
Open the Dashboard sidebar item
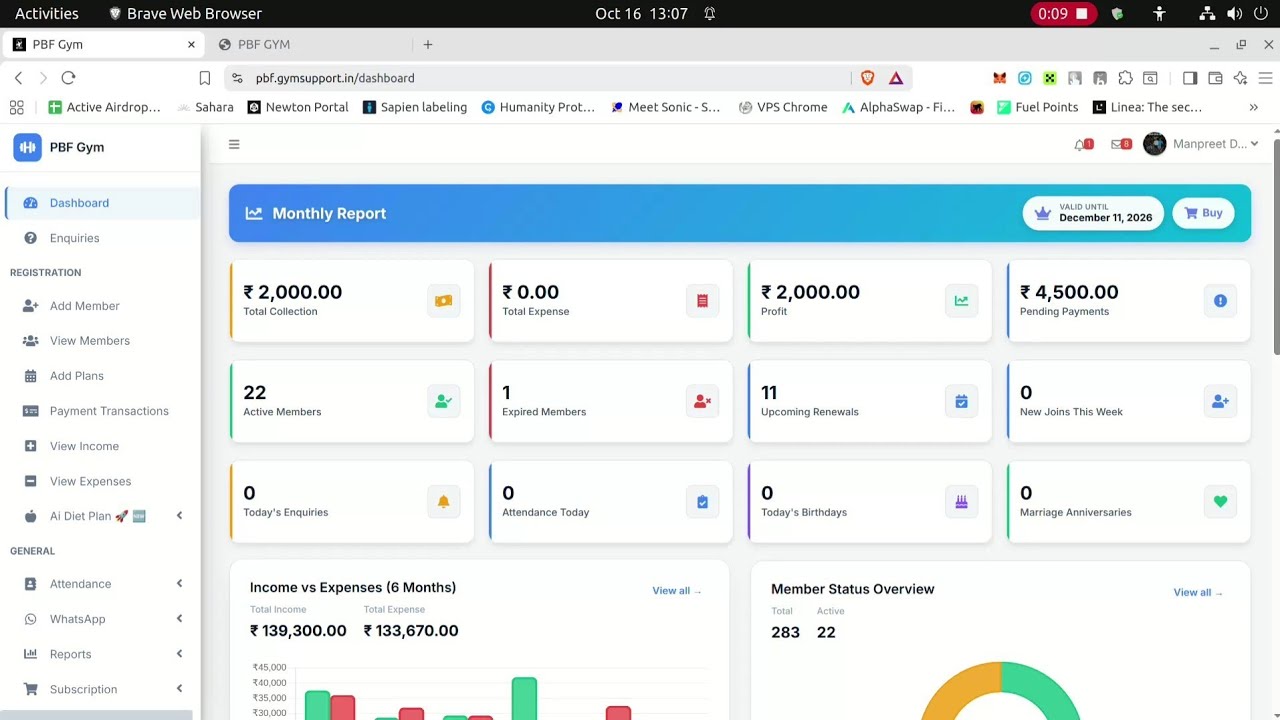pyautogui.click(x=102, y=203)
